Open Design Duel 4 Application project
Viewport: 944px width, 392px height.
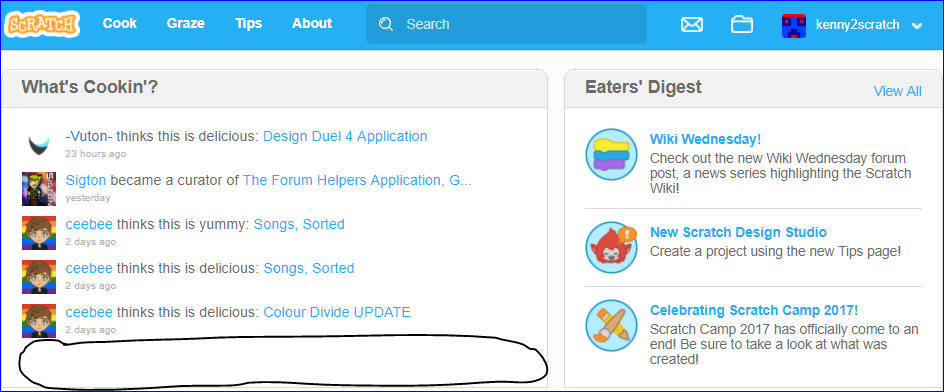click(x=345, y=136)
